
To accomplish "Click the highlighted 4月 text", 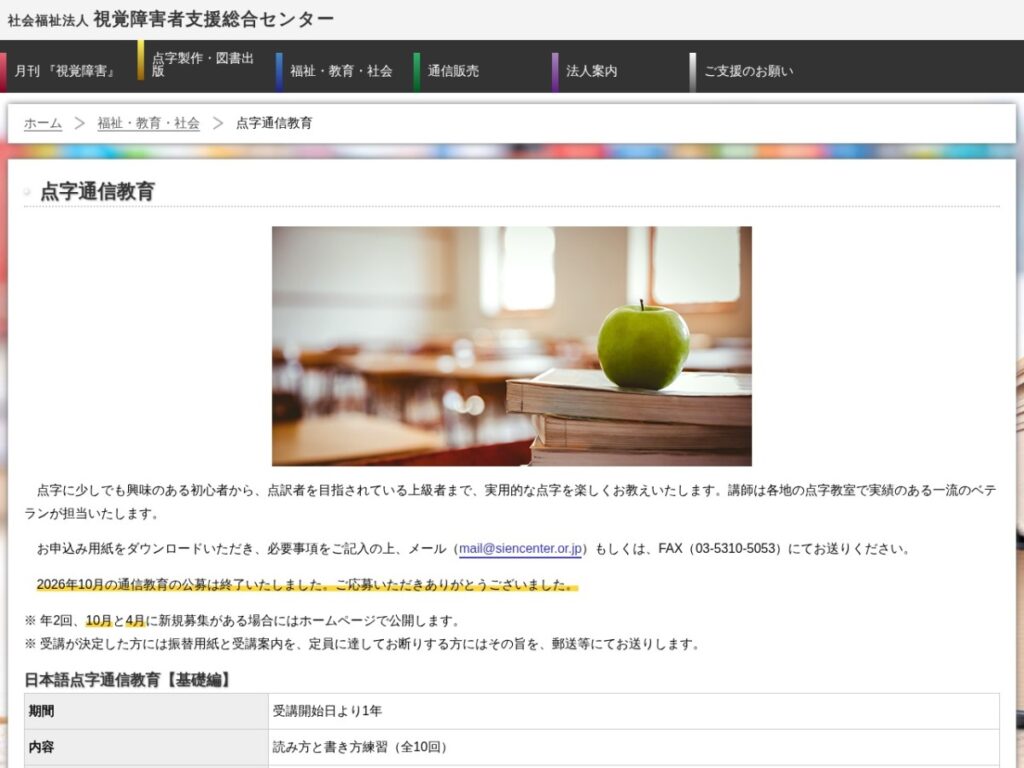I will (x=135, y=620).
